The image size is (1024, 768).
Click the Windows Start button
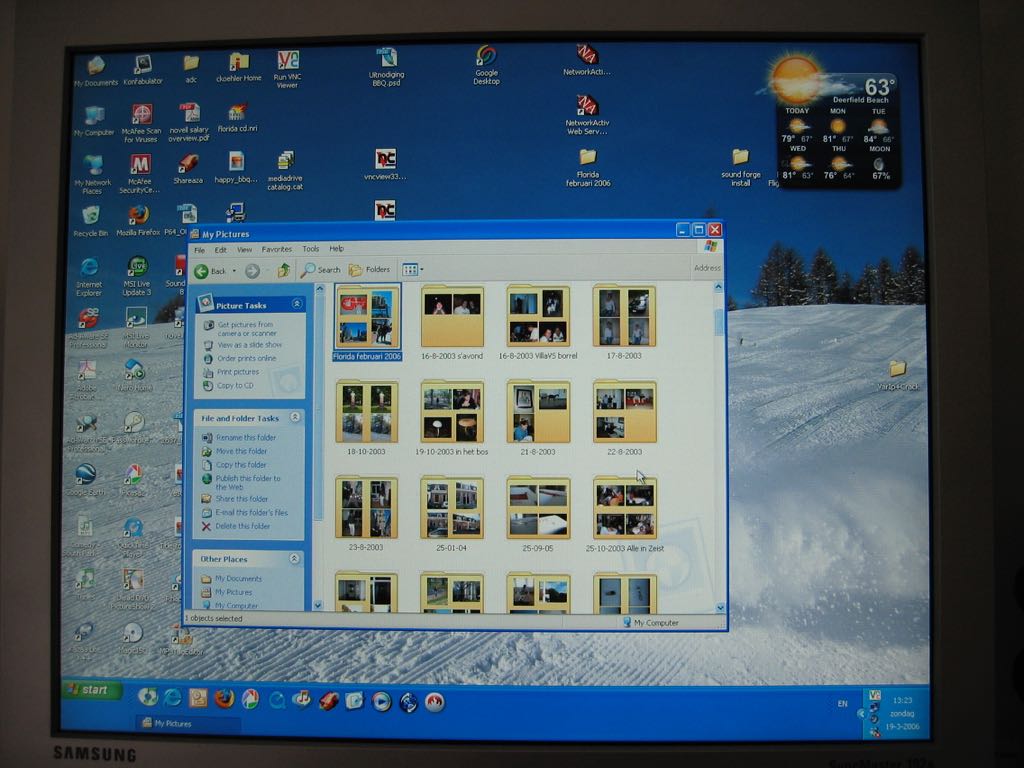[91, 690]
